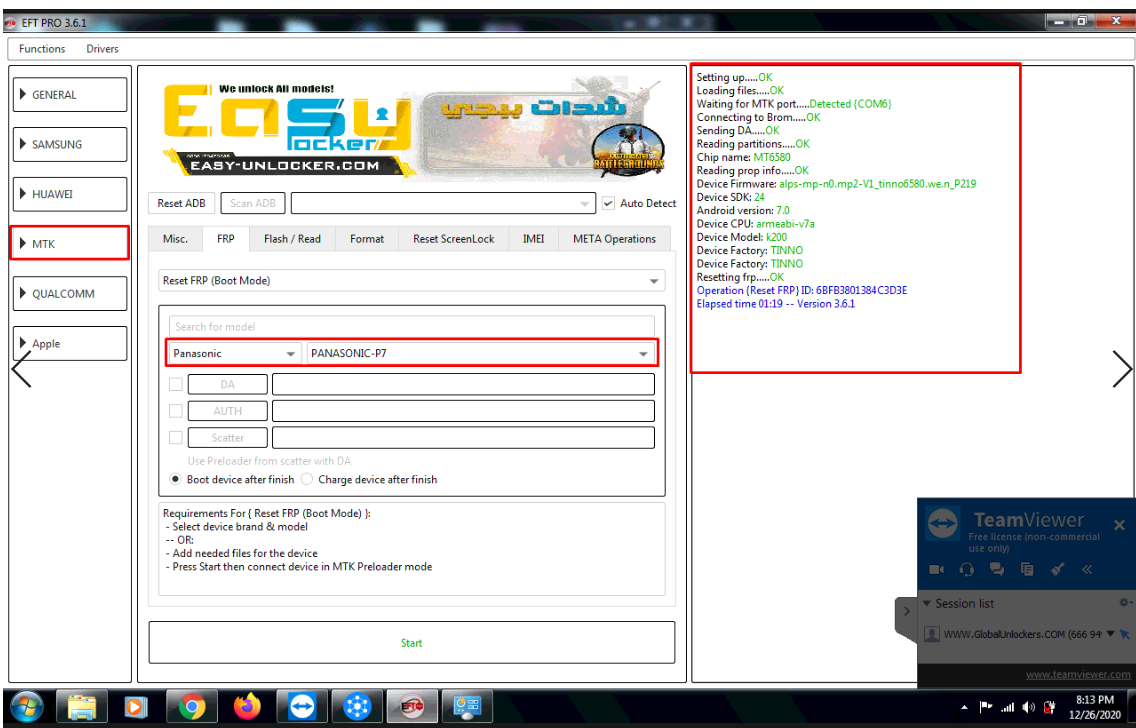The image size is (1136, 728).
Task: Close the TeamViewer panel with X
Action: point(1119,524)
